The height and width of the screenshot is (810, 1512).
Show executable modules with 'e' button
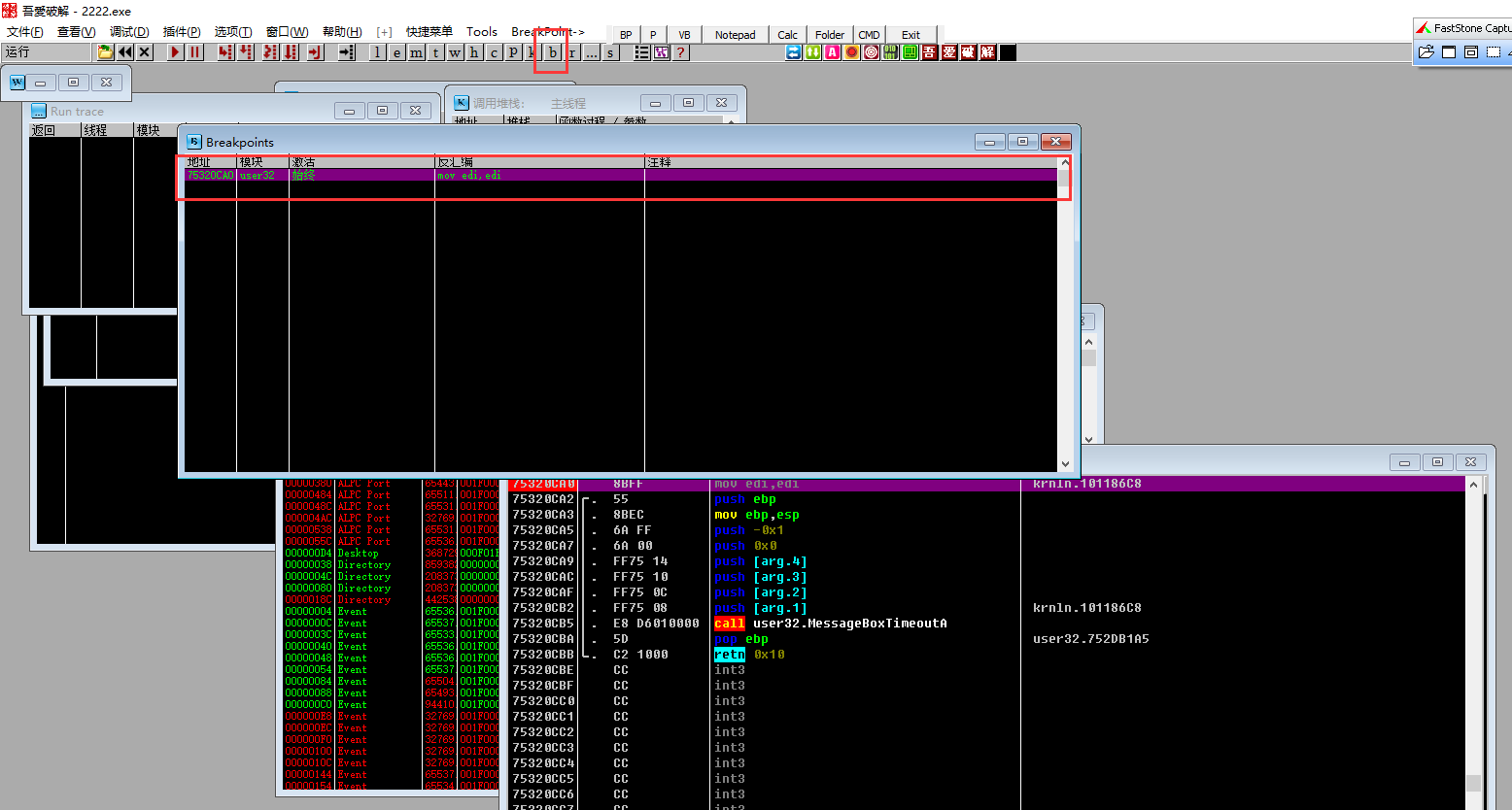point(396,52)
